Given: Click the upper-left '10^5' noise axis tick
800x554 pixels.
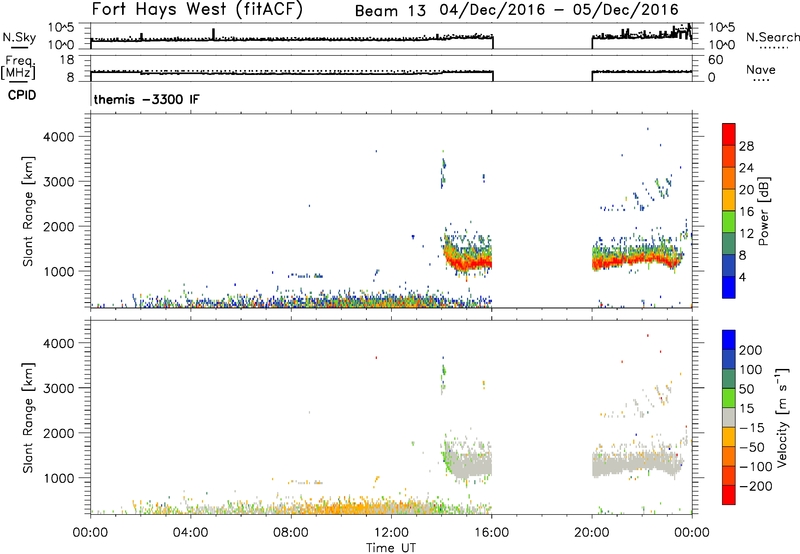Looking at the screenshot, I should click(x=61, y=27).
